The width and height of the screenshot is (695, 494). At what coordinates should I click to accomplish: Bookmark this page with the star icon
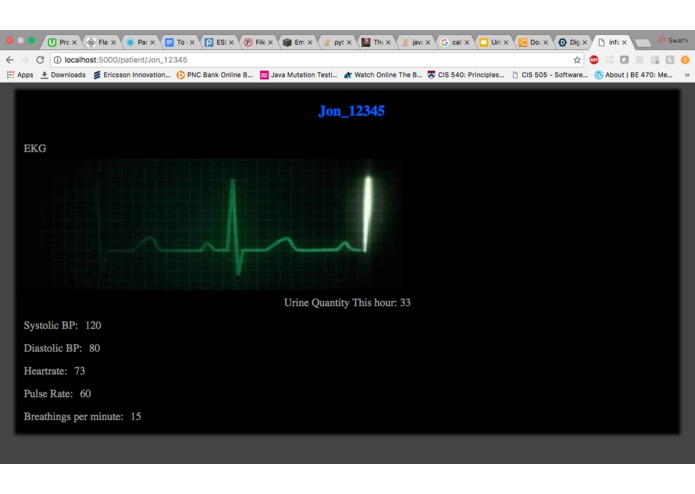577,60
